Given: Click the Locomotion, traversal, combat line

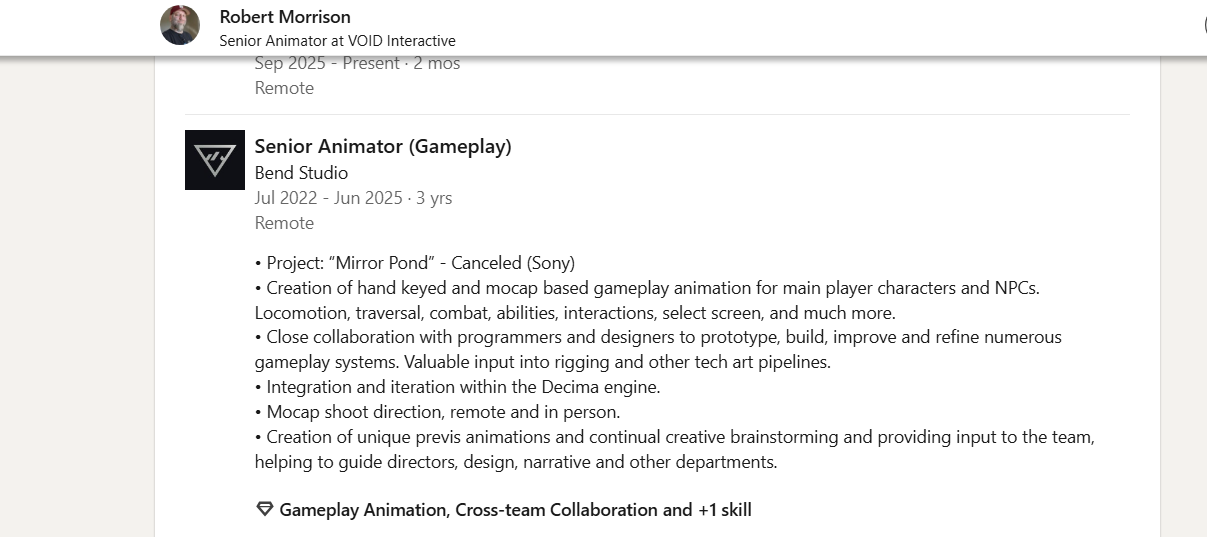Looking at the screenshot, I should pyautogui.click(x=575, y=313).
